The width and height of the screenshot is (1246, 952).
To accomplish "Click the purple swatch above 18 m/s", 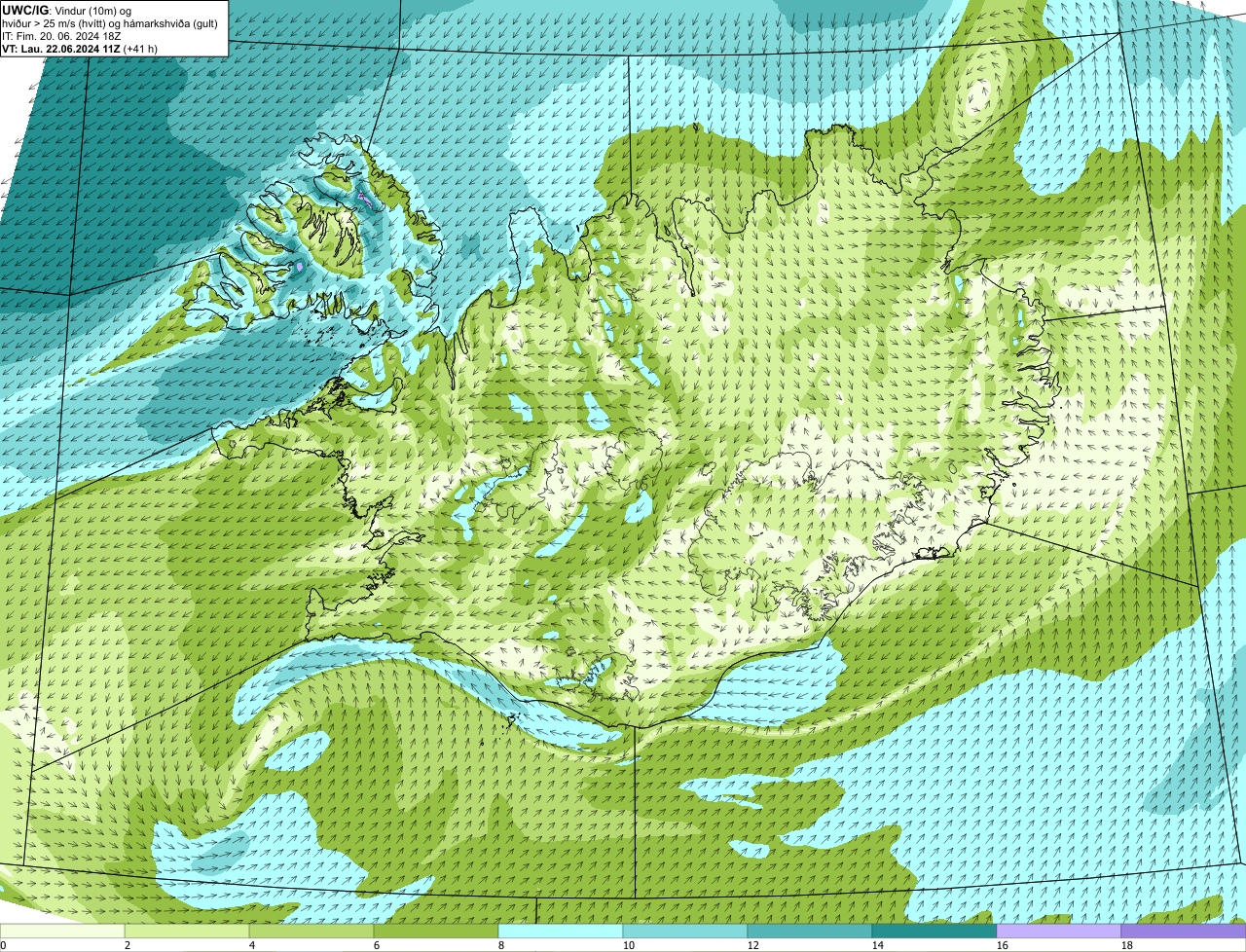I will [1184, 931].
